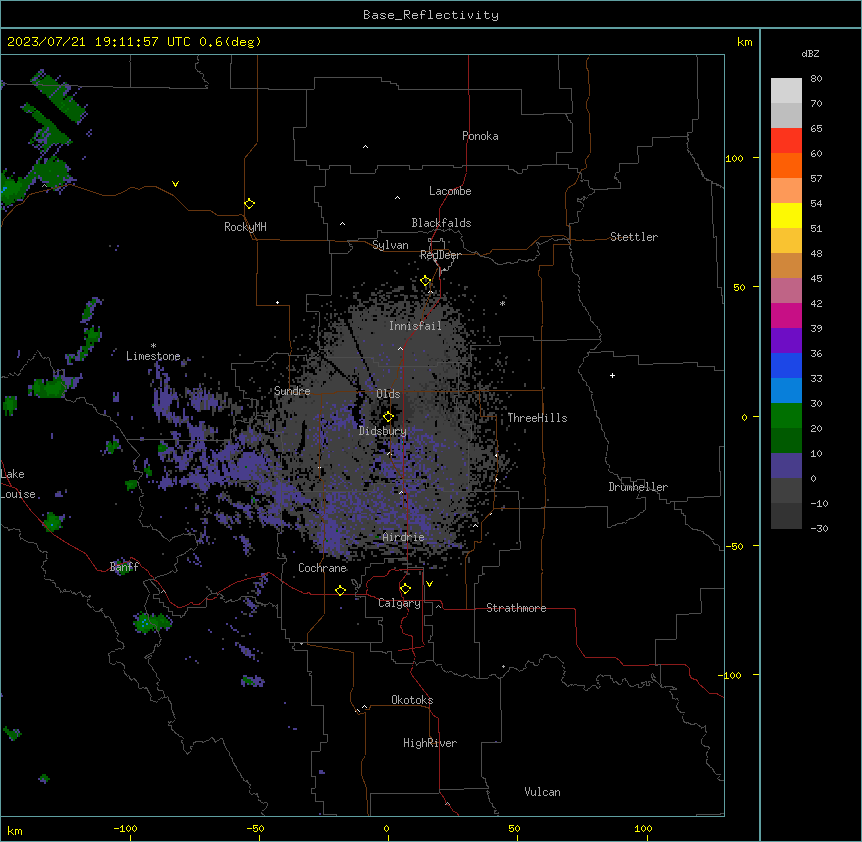Click the Drumheller label
The width and height of the screenshot is (862, 842).
(x=638, y=487)
